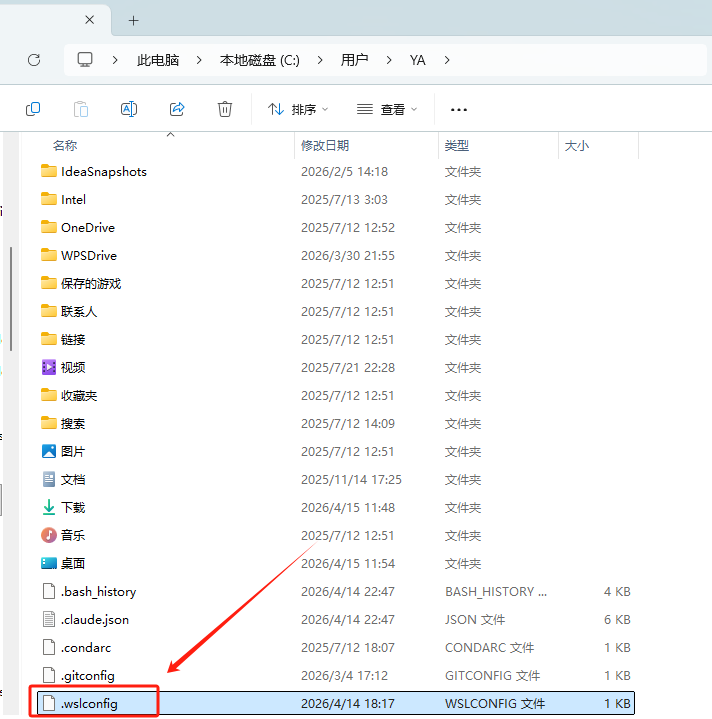The width and height of the screenshot is (712, 719).
Task: Select the .gitconfig file icon
Action: (x=49, y=675)
